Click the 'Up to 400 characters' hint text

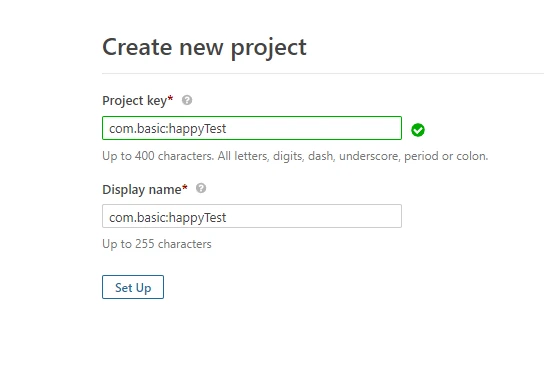(x=295, y=156)
